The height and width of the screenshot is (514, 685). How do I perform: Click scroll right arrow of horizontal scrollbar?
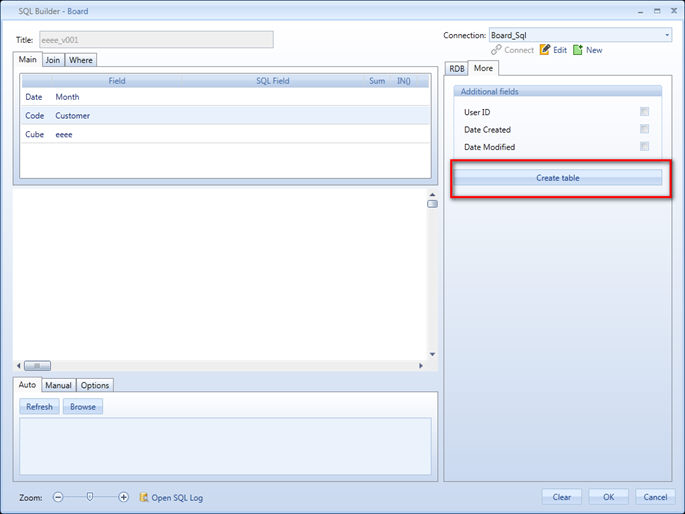click(421, 366)
